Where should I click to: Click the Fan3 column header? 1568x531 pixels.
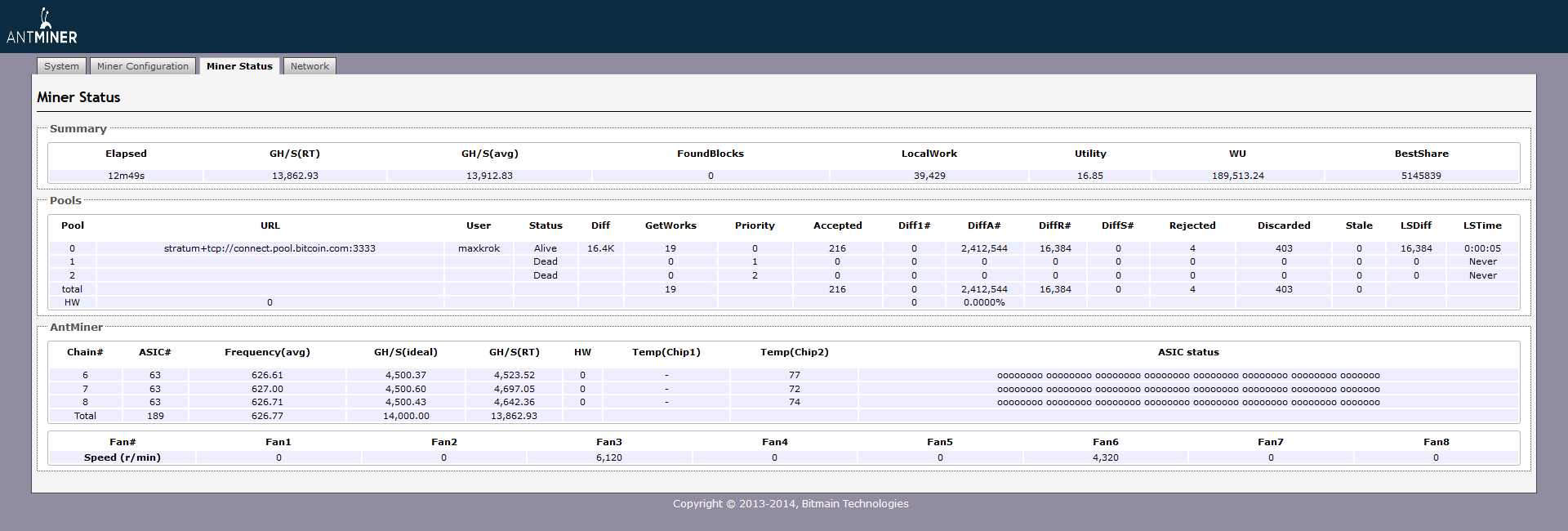(609, 442)
